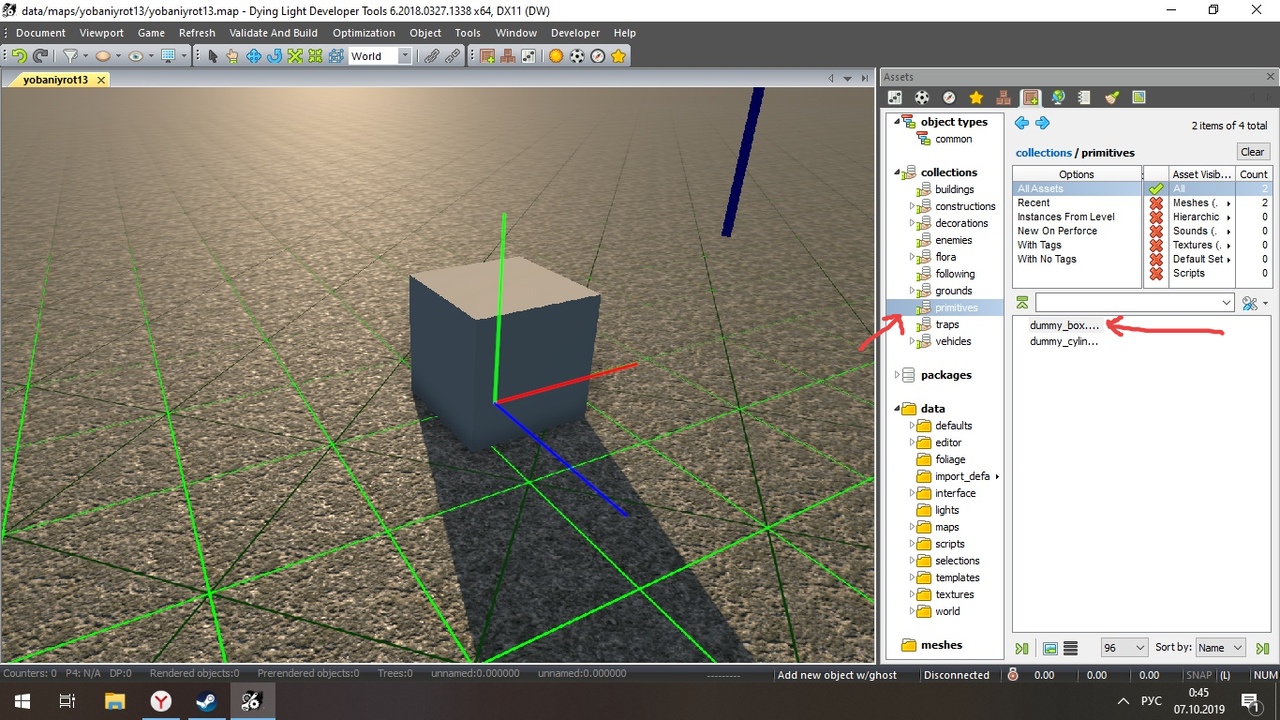Click the main toolbar yellow star icon

[x=619, y=56]
